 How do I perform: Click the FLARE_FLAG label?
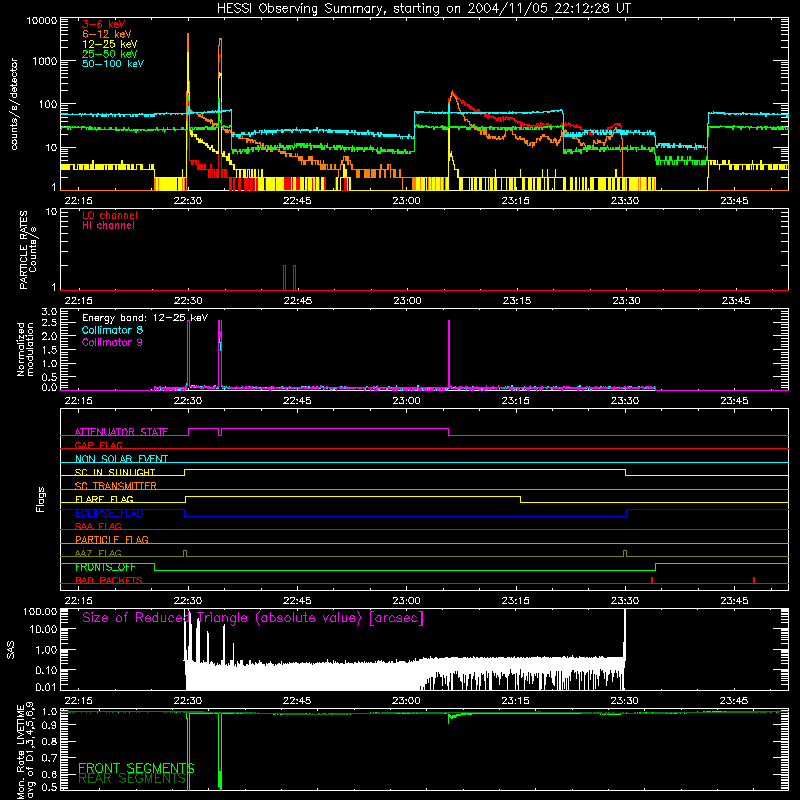pos(104,499)
